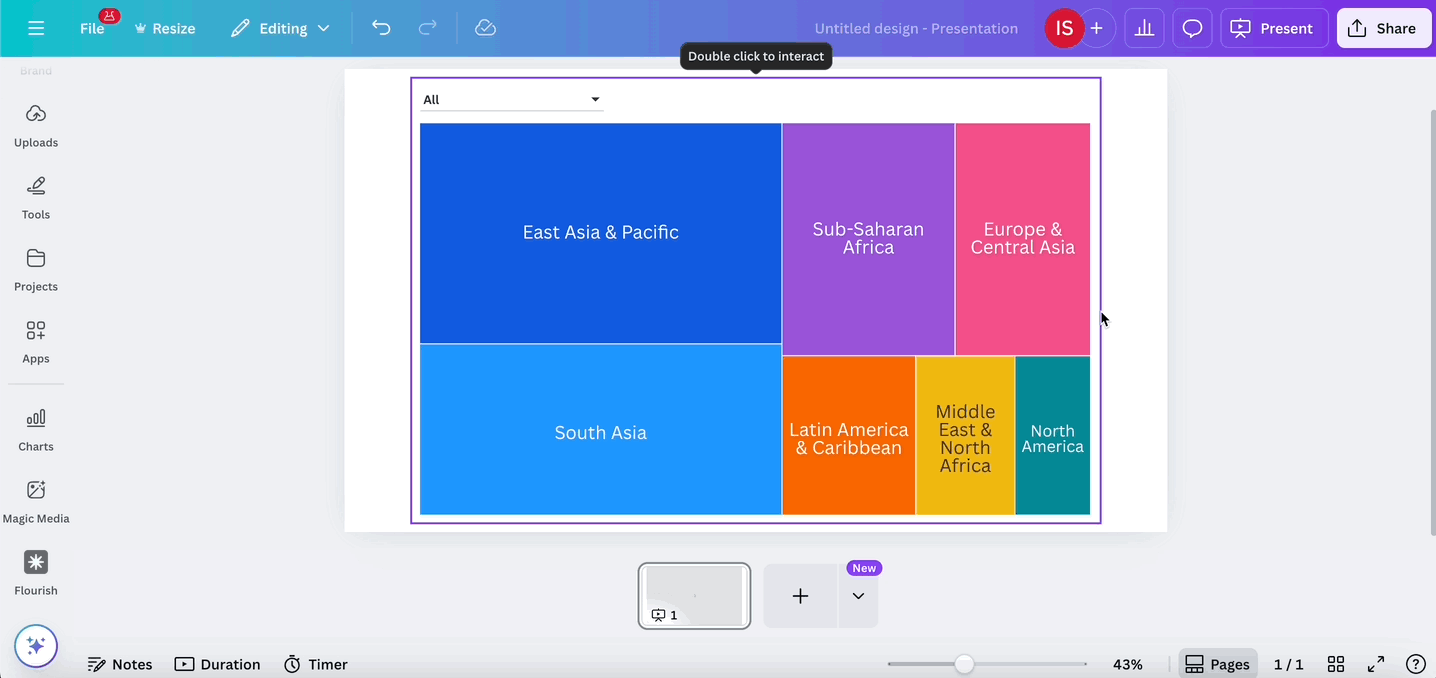This screenshot has height=678, width=1436.
Task: Open the Projects panel
Action: [x=36, y=269]
